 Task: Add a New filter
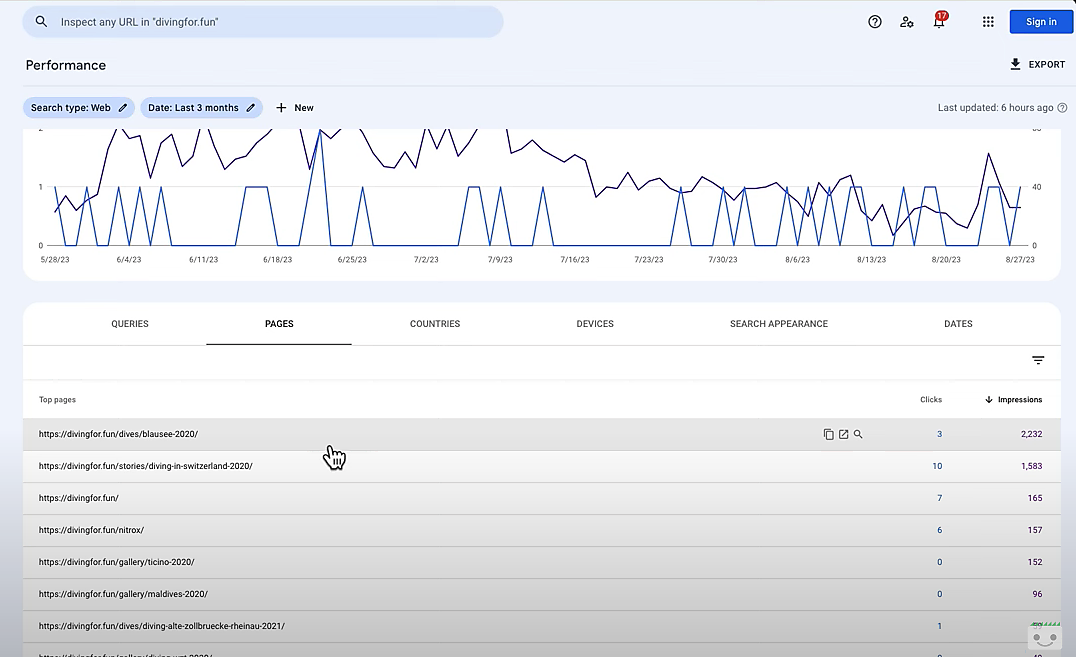coord(295,108)
